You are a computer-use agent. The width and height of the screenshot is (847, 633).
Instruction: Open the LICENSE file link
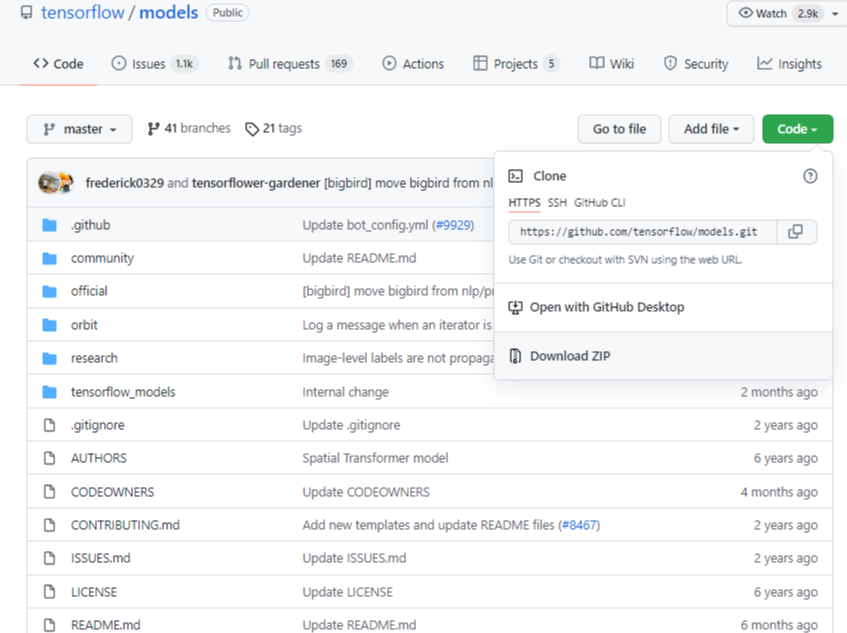point(93,592)
